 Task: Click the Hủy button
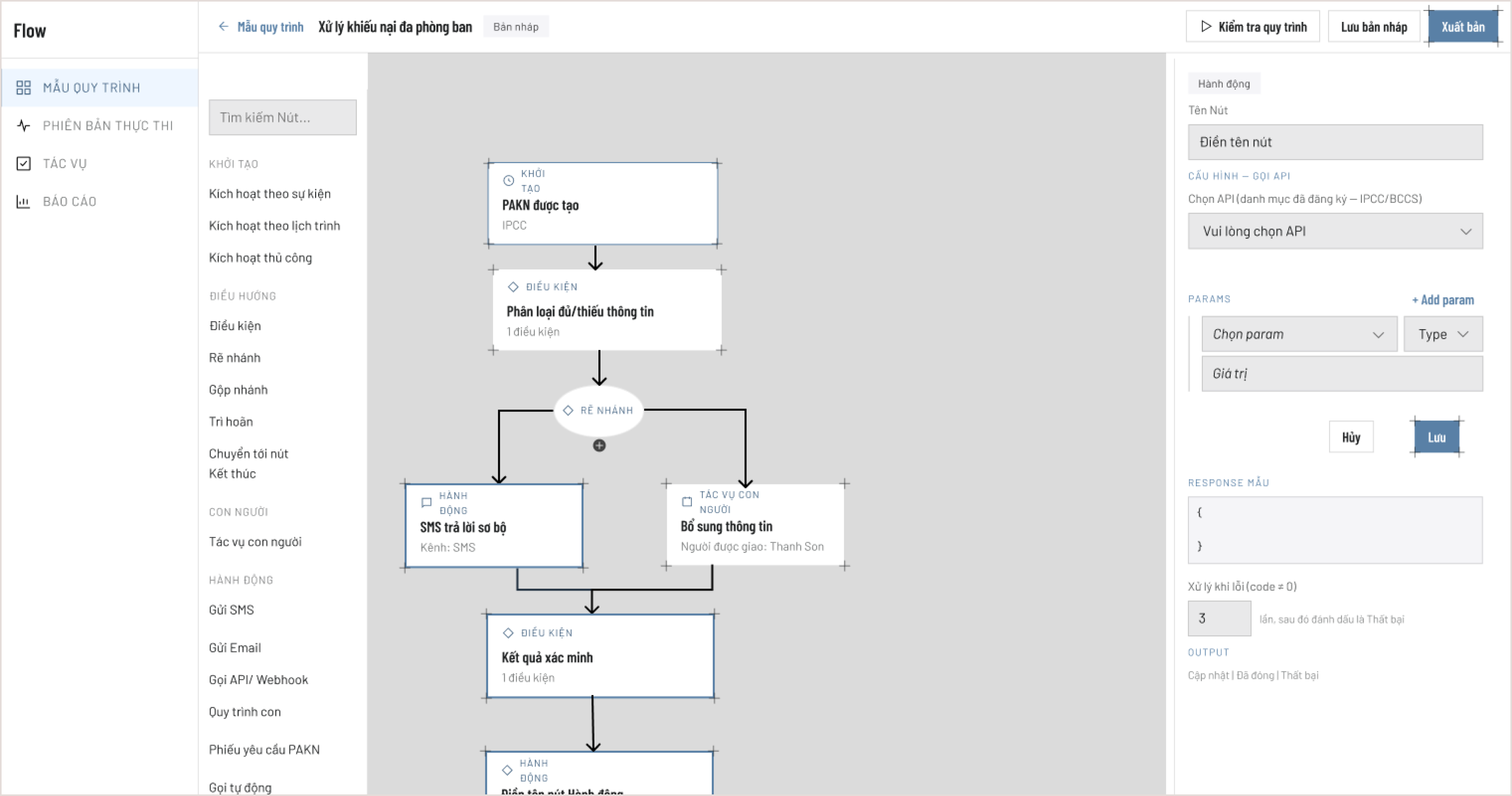coord(1351,437)
